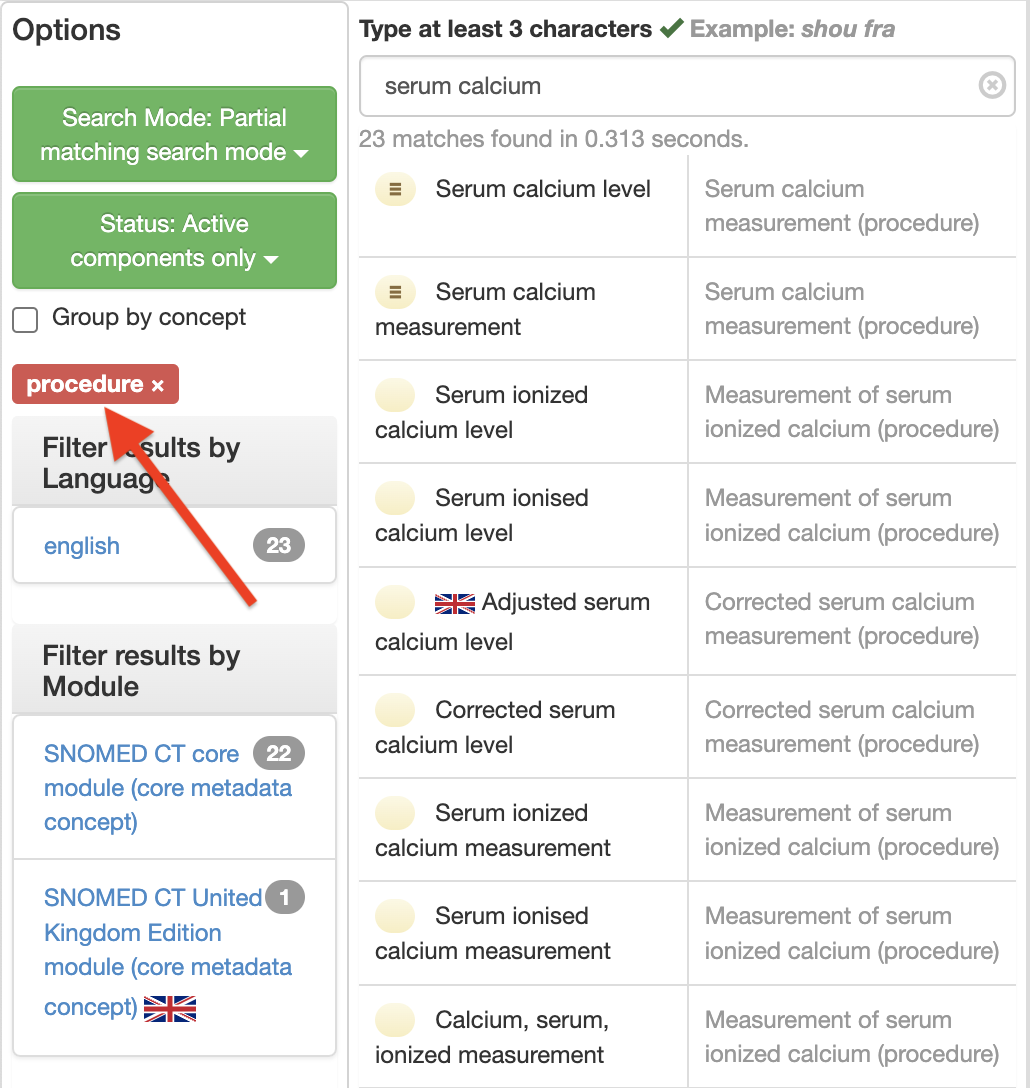Open the english language filter link
The width and height of the screenshot is (1030, 1088).
click(82, 545)
